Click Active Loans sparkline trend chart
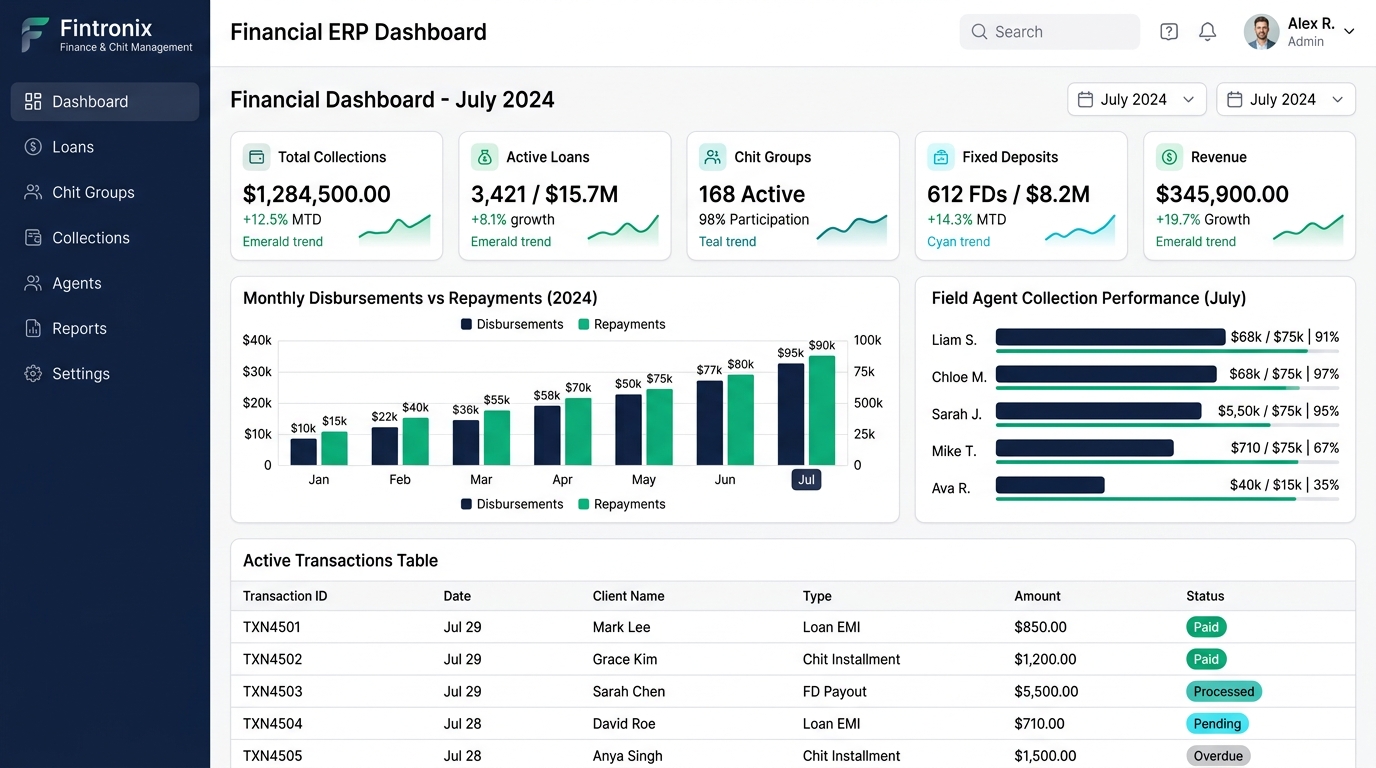Viewport: 1376px width, 768px height. click(623, 230)
